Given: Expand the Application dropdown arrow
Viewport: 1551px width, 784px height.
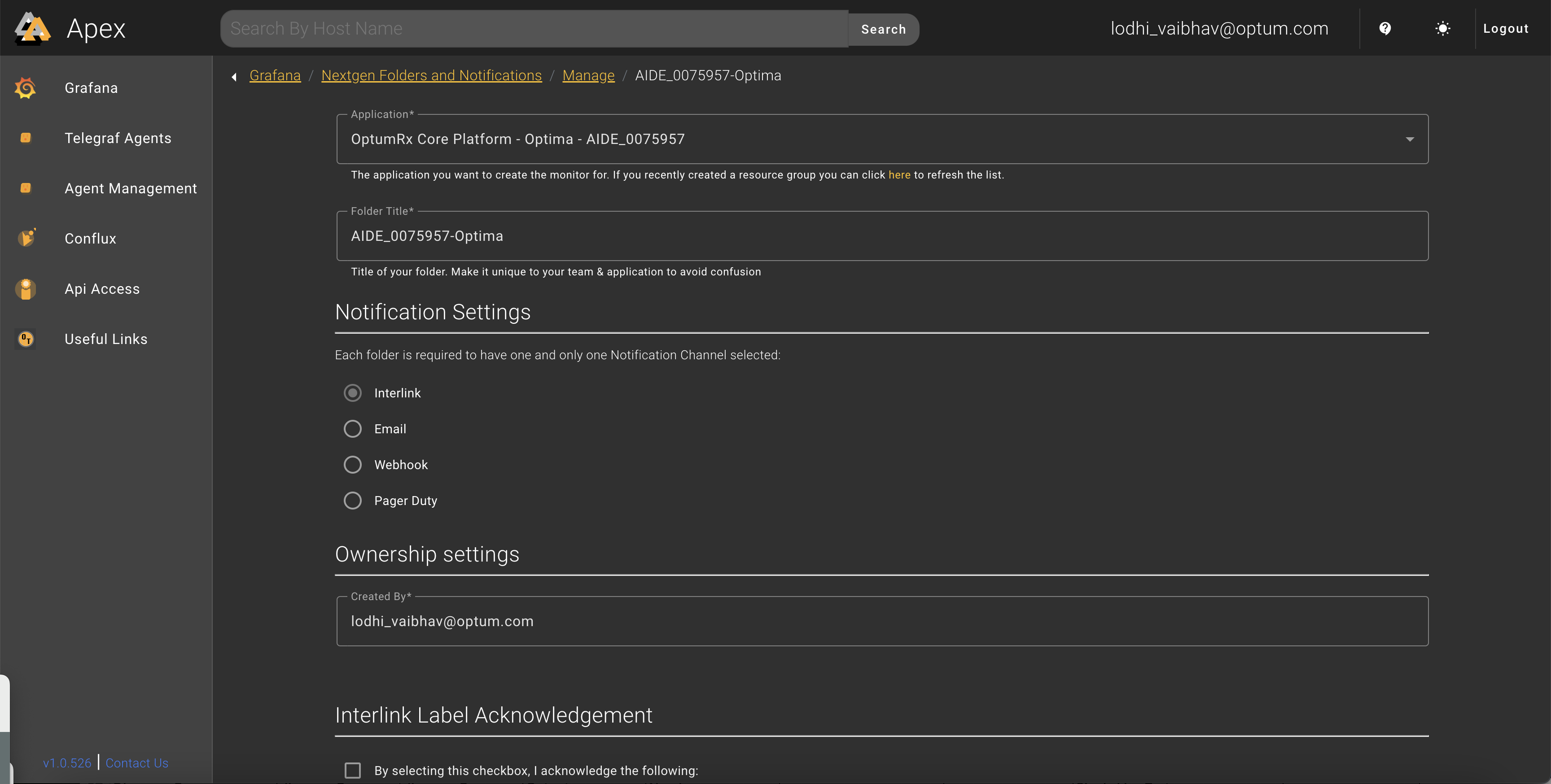Looking at the screenshot, I should point(1410,139).
